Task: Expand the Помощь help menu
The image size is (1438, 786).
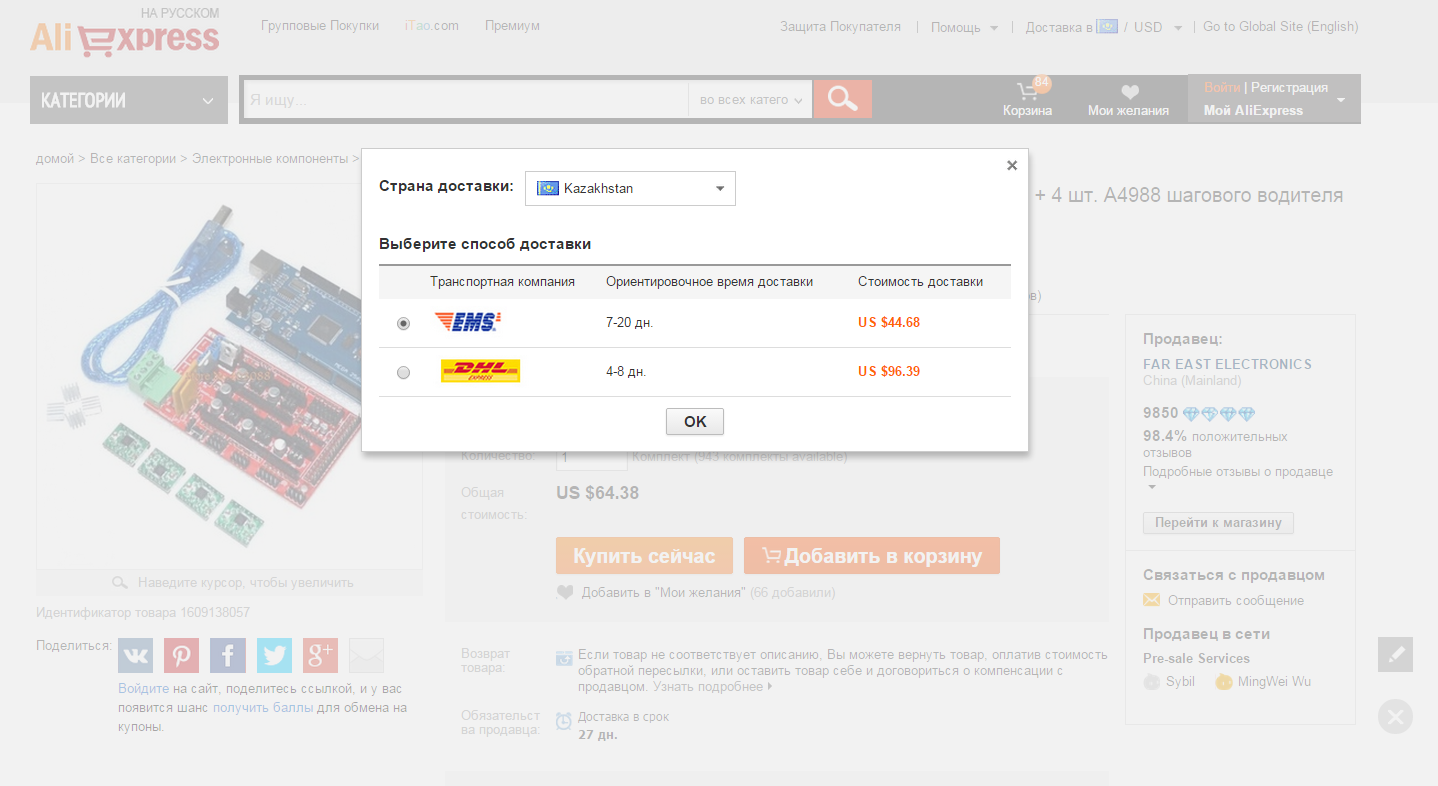Action: pyautogui.click(x=964, y=27)
